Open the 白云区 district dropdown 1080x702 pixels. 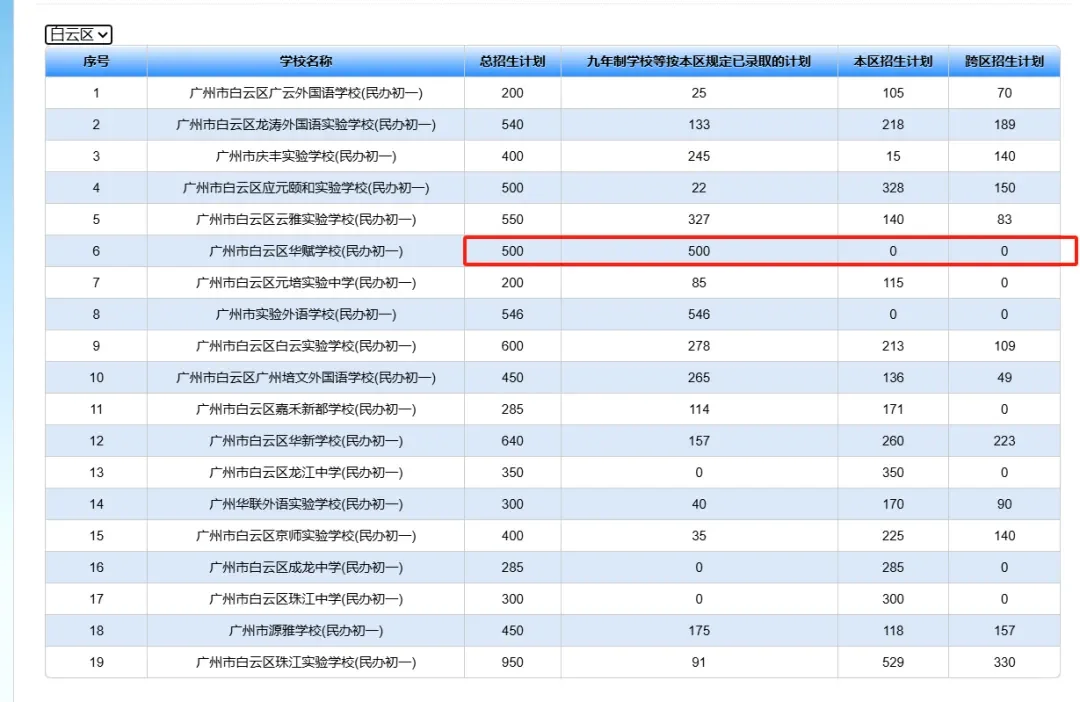click(x=79, y=34)
